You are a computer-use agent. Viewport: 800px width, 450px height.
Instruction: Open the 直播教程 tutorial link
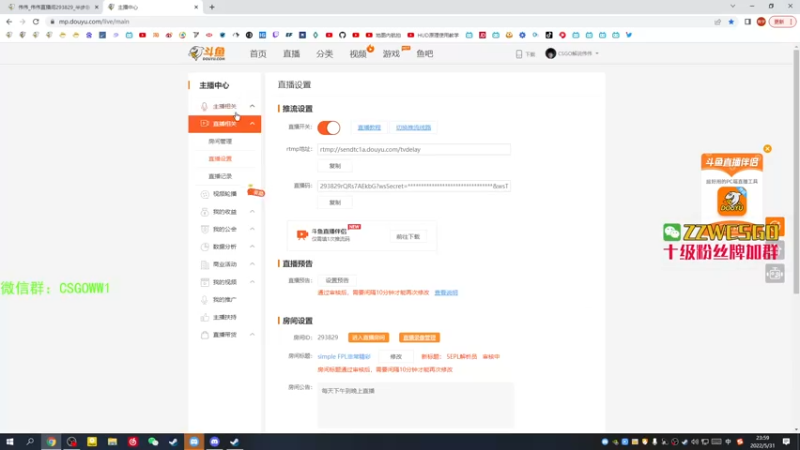click(369, 128)
